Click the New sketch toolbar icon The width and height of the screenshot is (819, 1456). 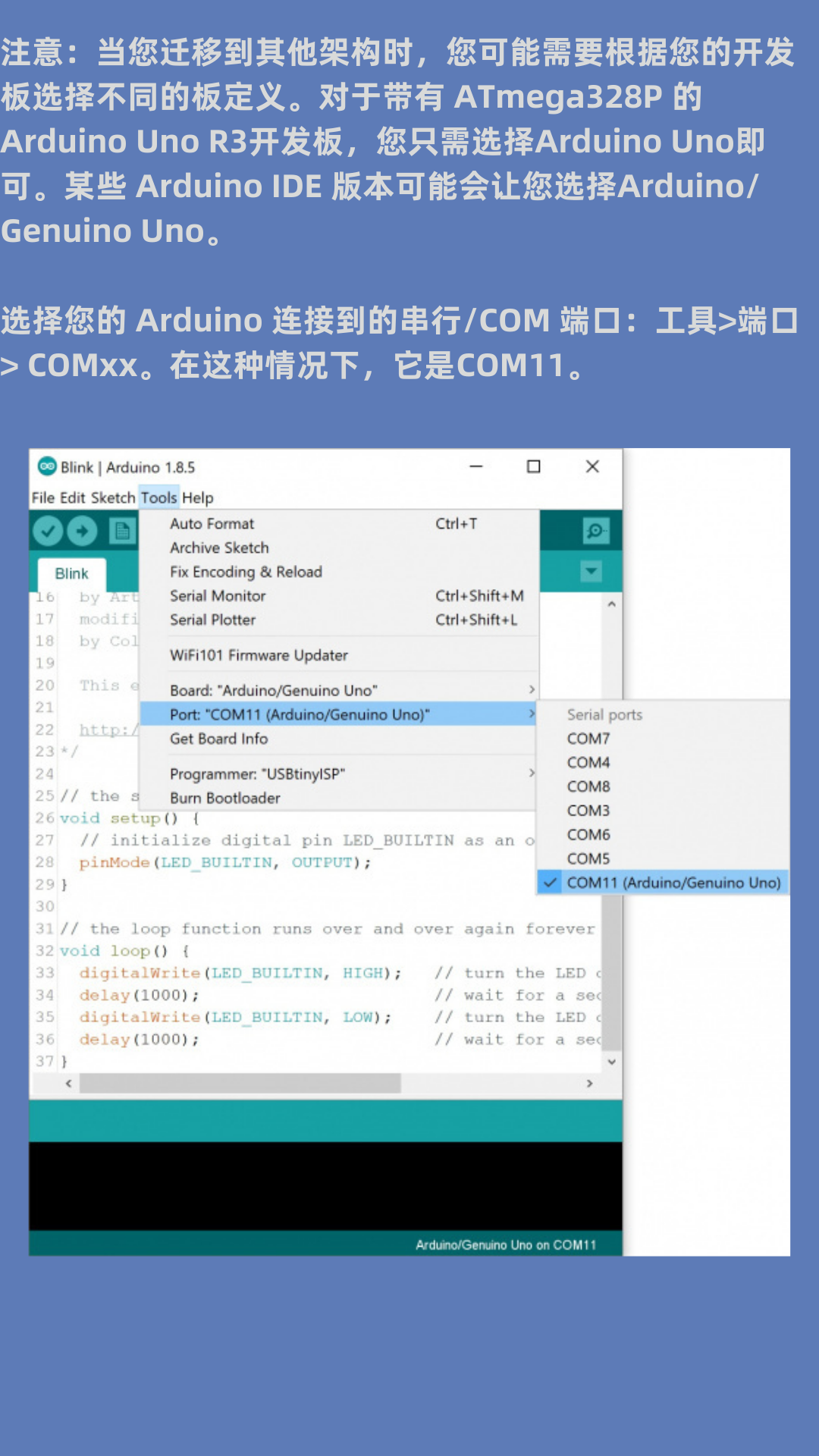pos(121,531)
